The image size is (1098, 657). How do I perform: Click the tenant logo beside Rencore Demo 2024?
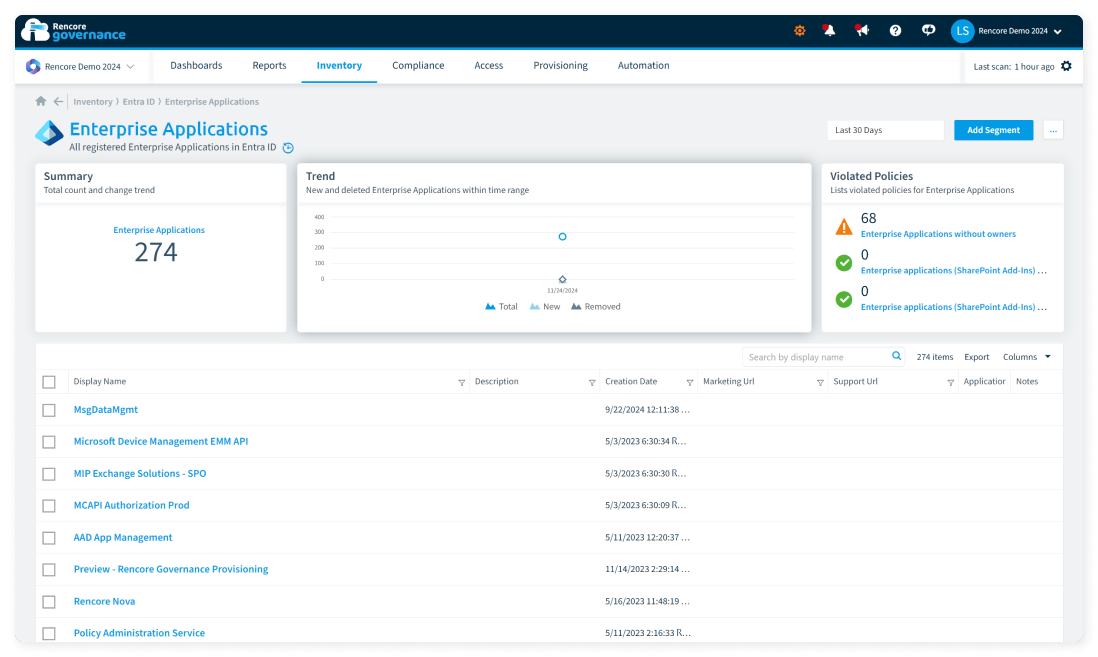[33, 67]
